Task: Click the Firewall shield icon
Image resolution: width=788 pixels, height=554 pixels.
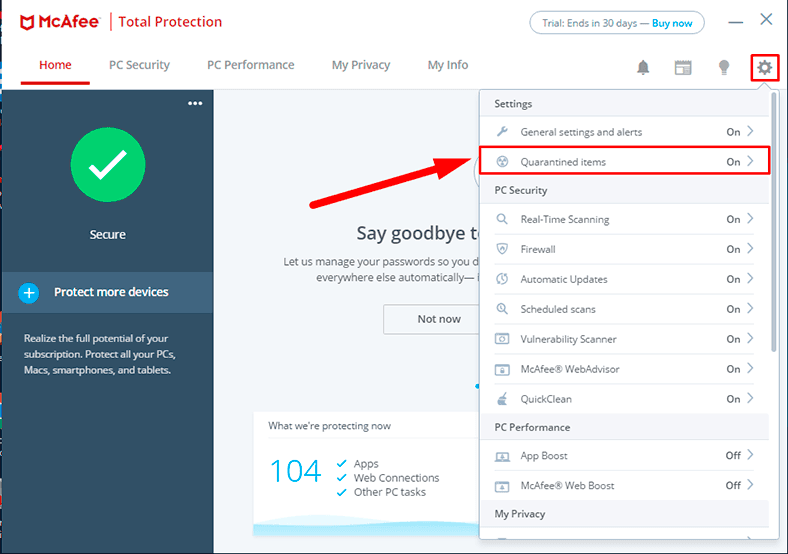Action: [502, 249]
